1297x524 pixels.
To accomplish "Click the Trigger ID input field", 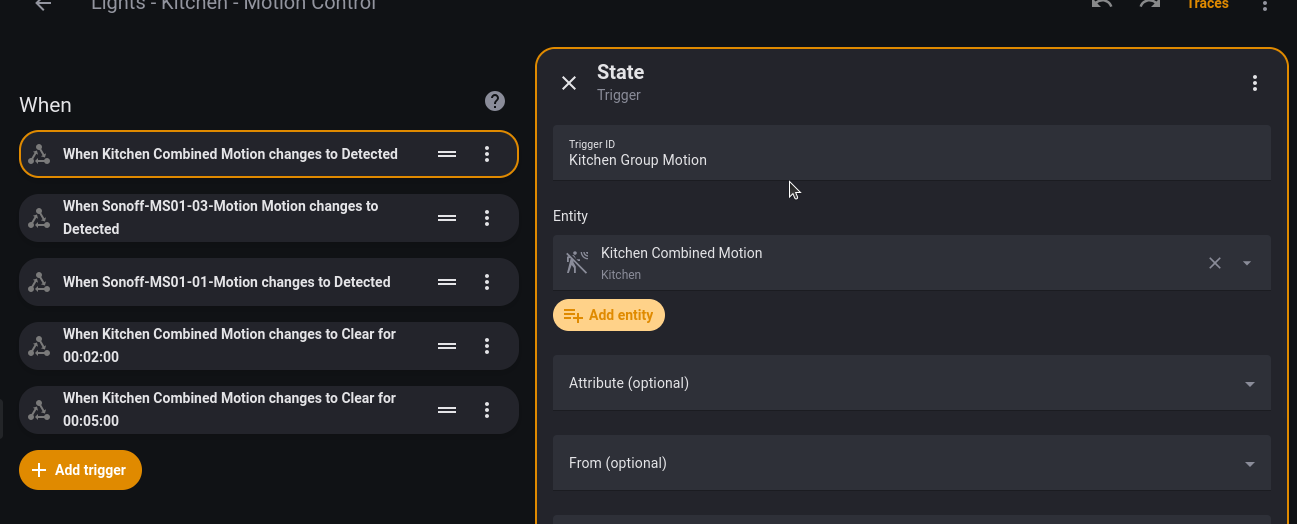I will click(x=911, y=160).
